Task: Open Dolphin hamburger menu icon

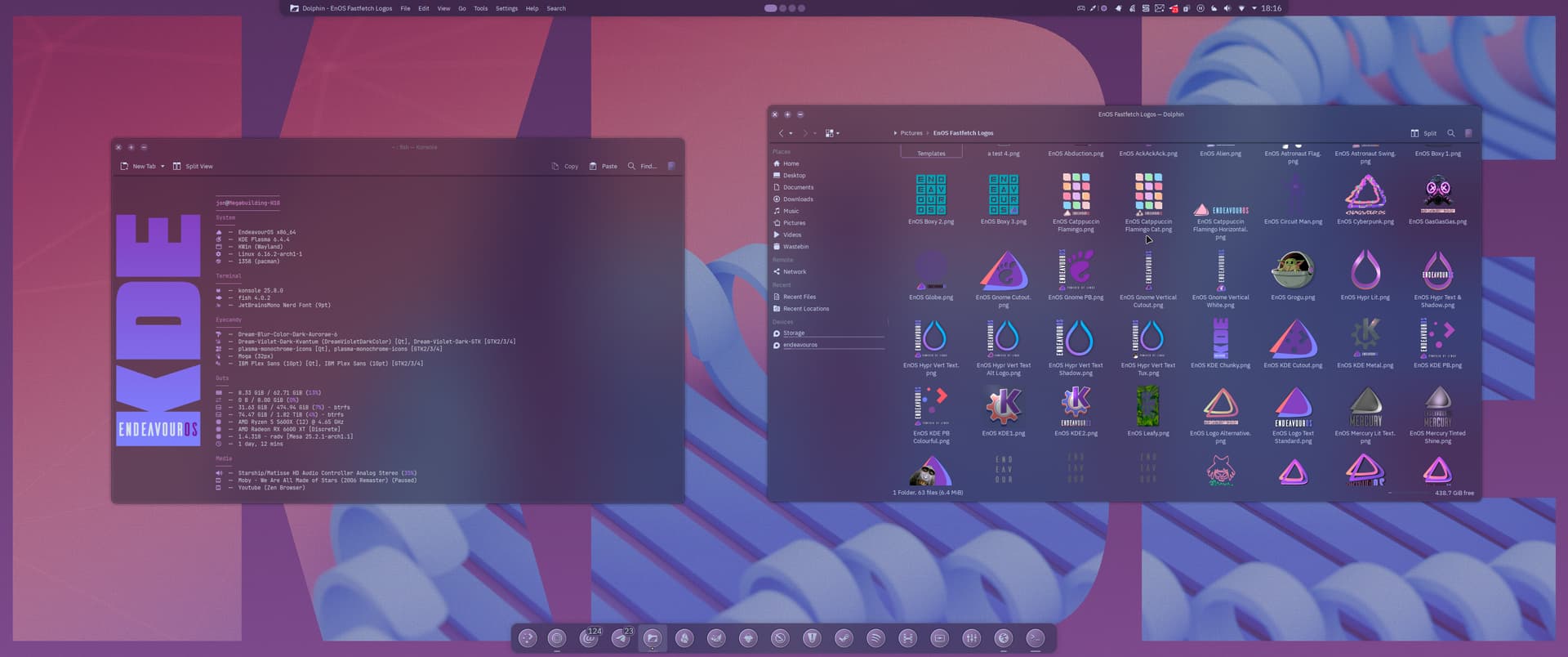Action: pyautogui.click(x=1468, y=133)
